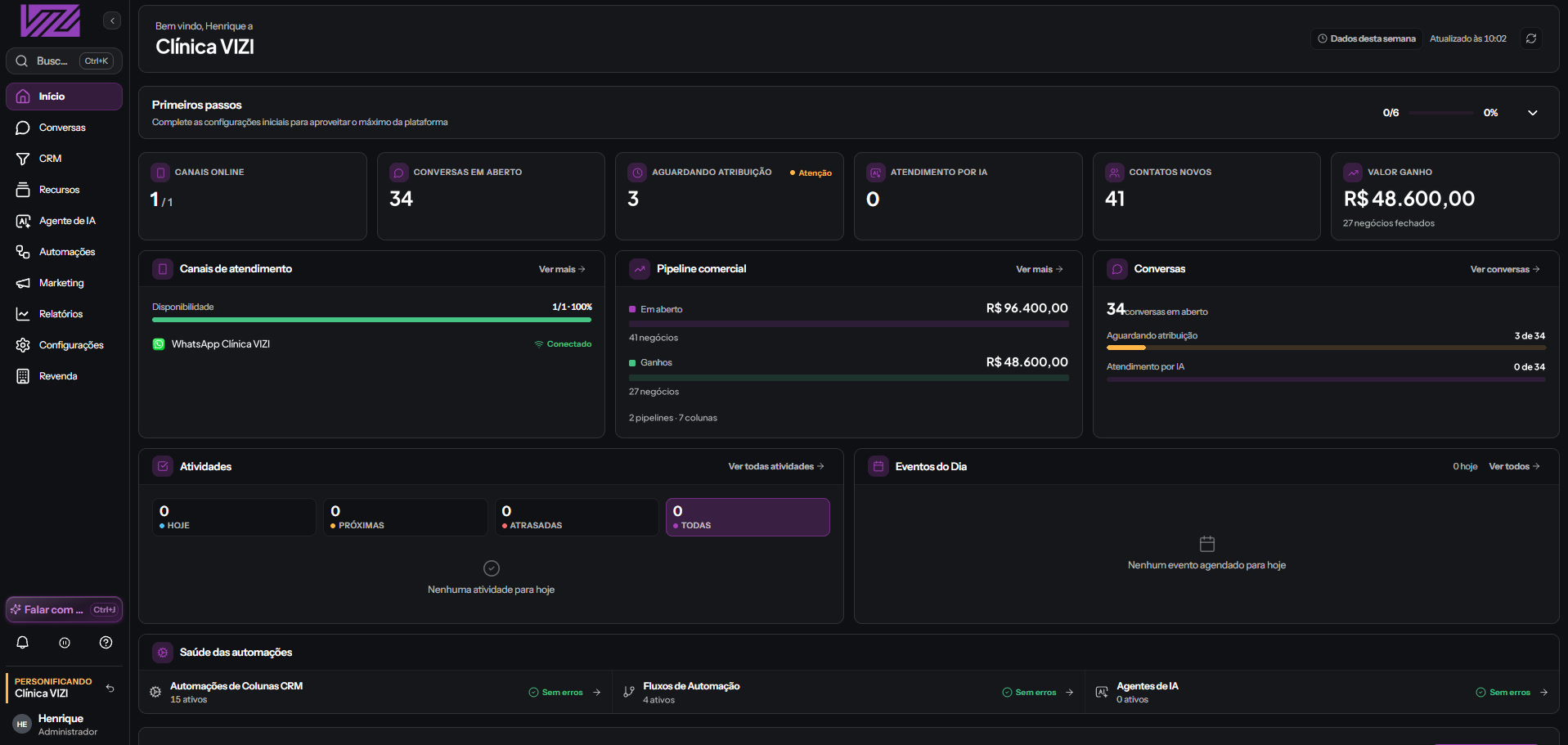Open the Início menu item
The height and width of the screenshot is (745, 1568).
pos(64,96)
